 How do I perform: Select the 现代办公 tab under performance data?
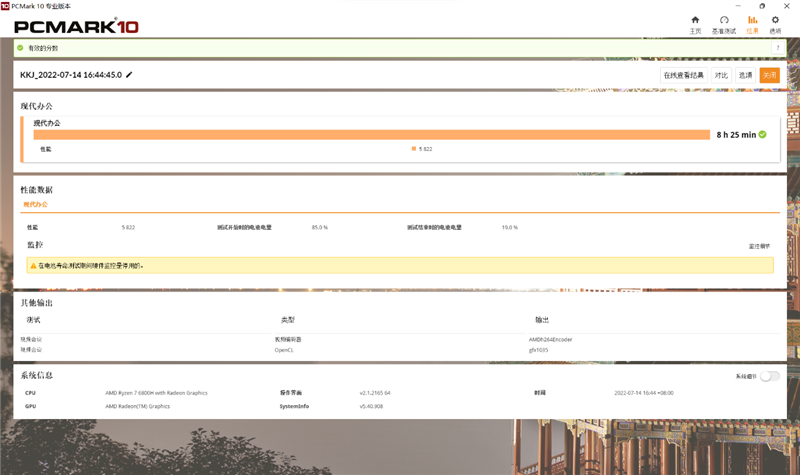(x=35, y=205)
